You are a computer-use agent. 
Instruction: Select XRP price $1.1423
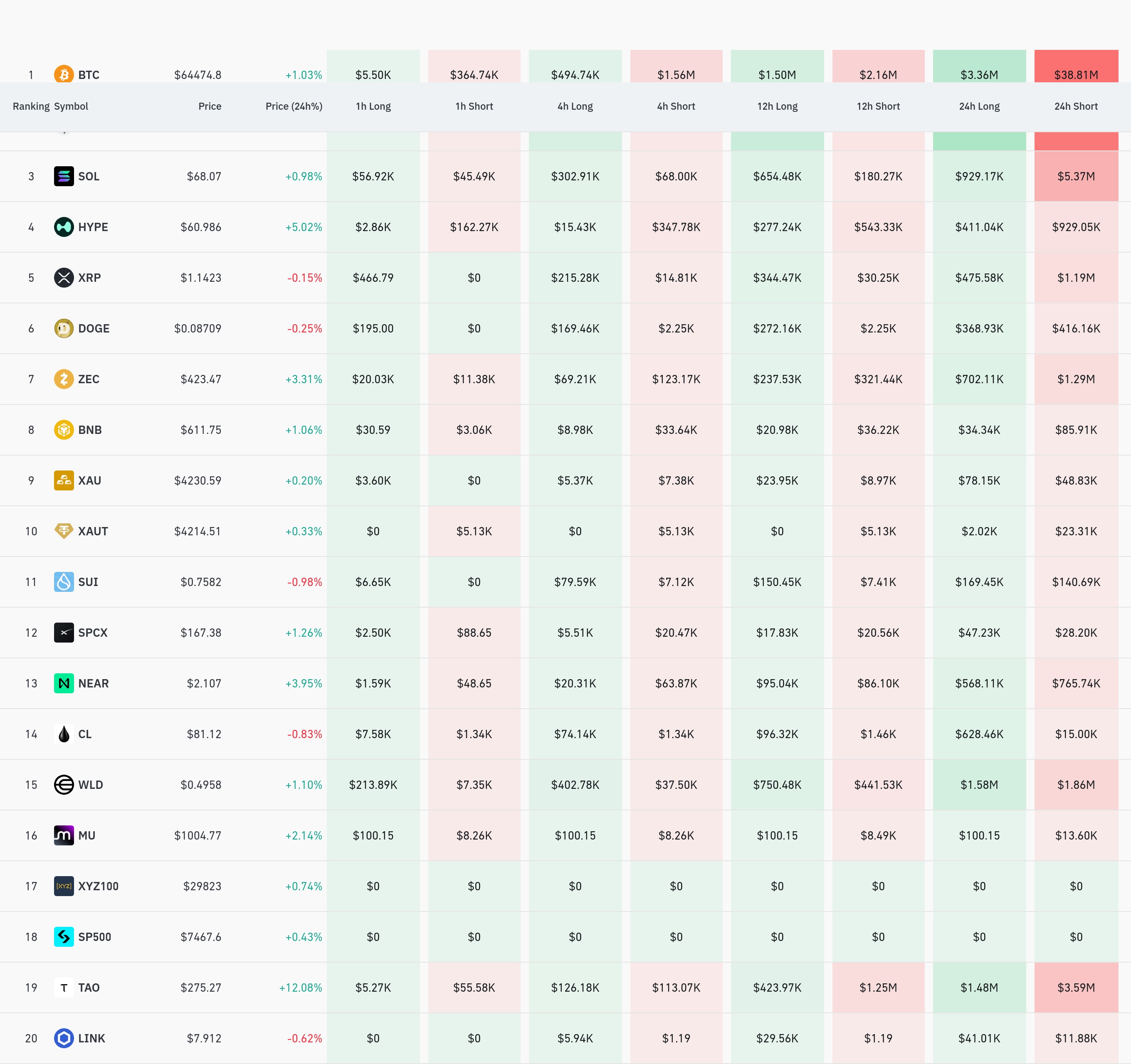[x=201, y=278]
